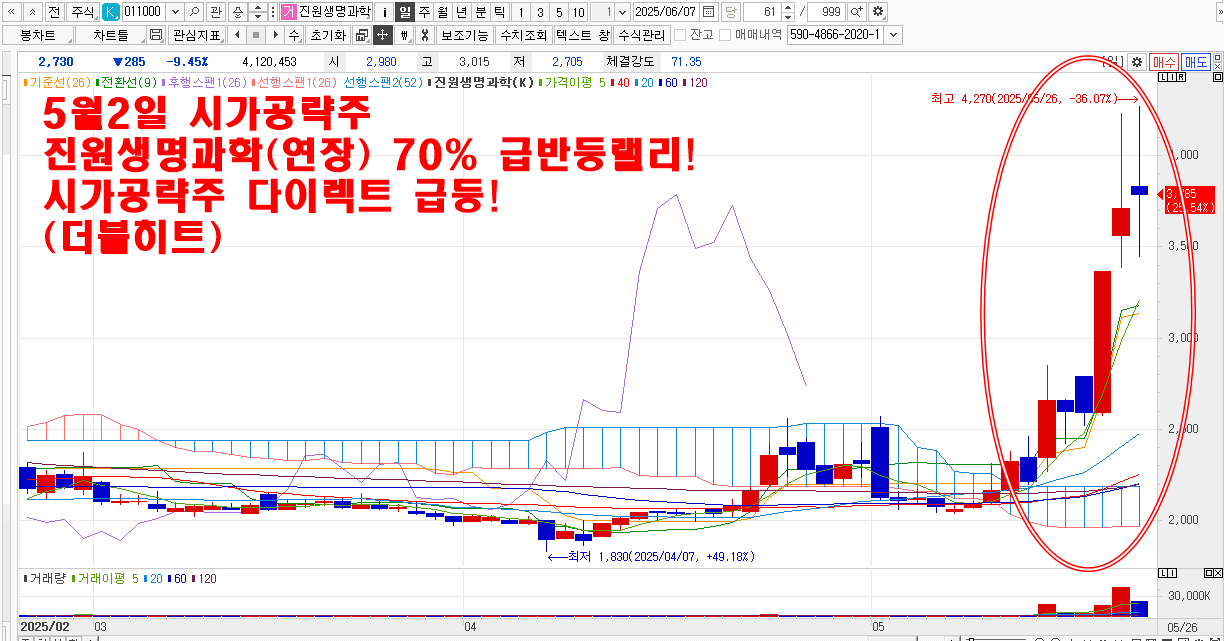Image resolution: width=1224 pixels, height=641 pixels.
Task: Open the 주식 market type dropdown
Action: [x=83, y=12]
